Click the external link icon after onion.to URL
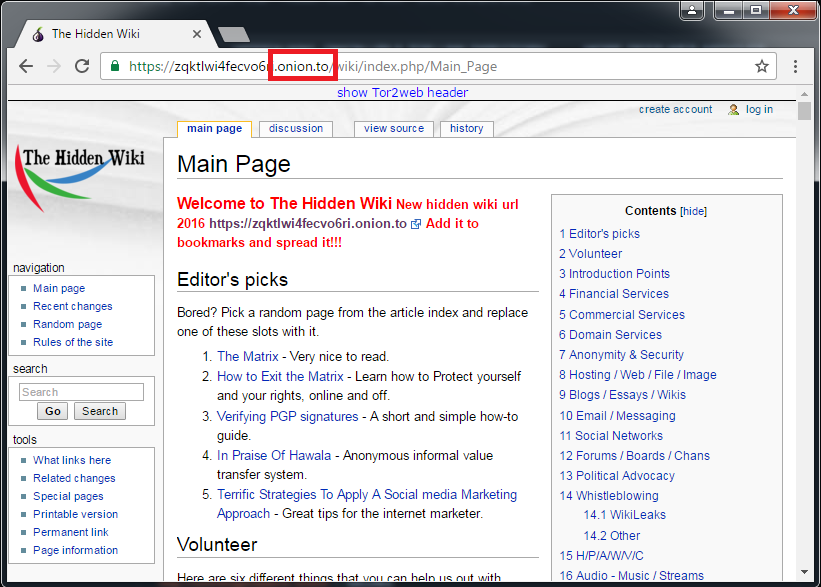 (x=416, y=224)
